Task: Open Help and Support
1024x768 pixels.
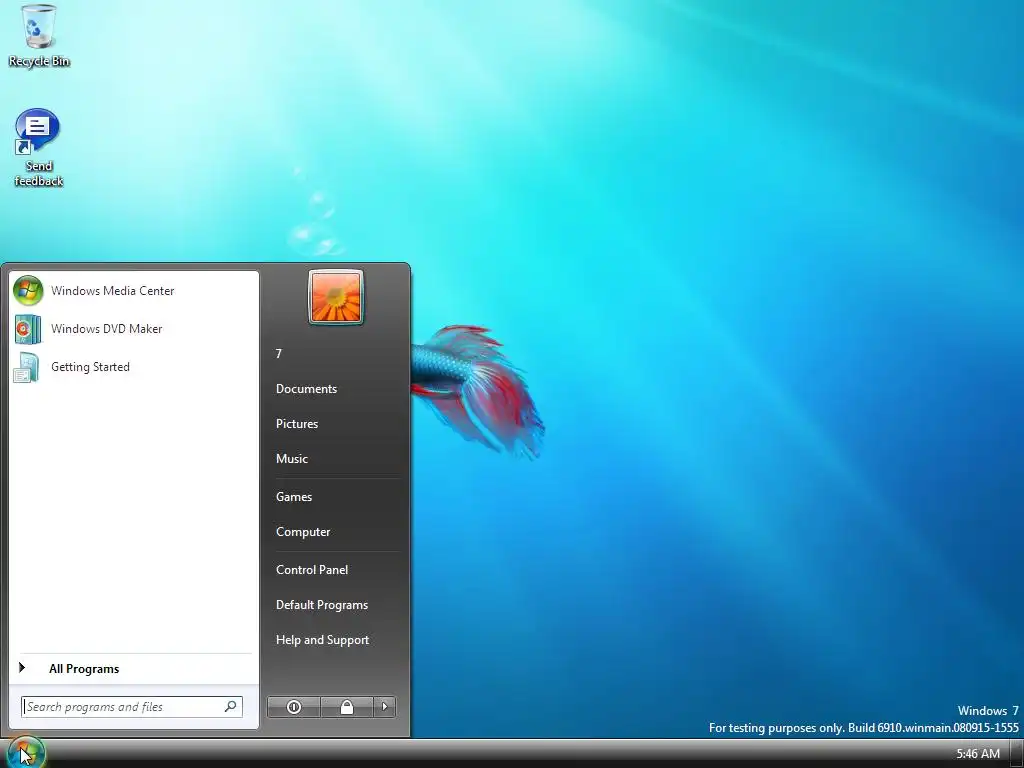Action: pyautogui.click(x=335, y=641)
